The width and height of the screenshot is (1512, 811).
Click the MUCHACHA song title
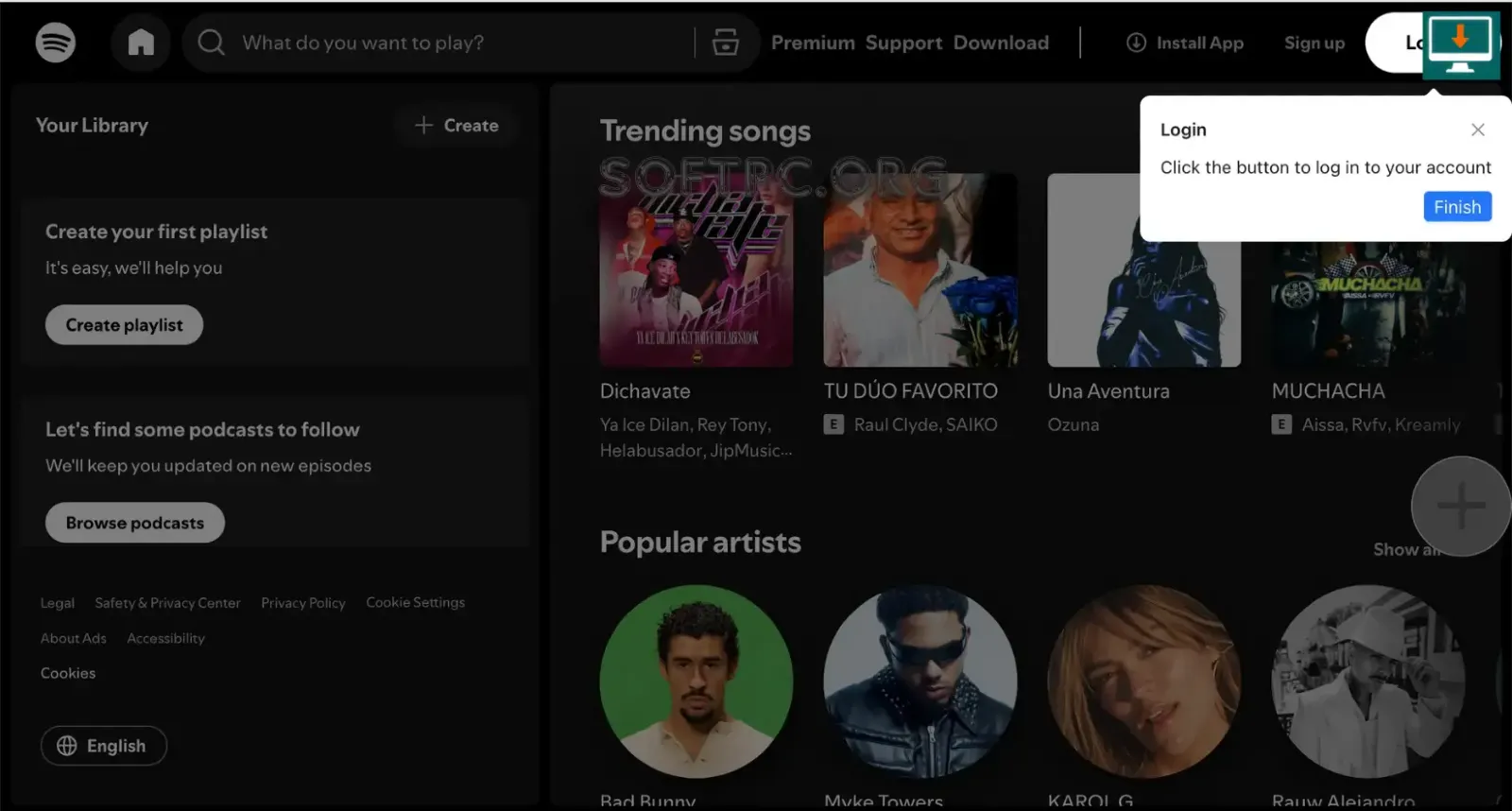[x=1328, y=391]
